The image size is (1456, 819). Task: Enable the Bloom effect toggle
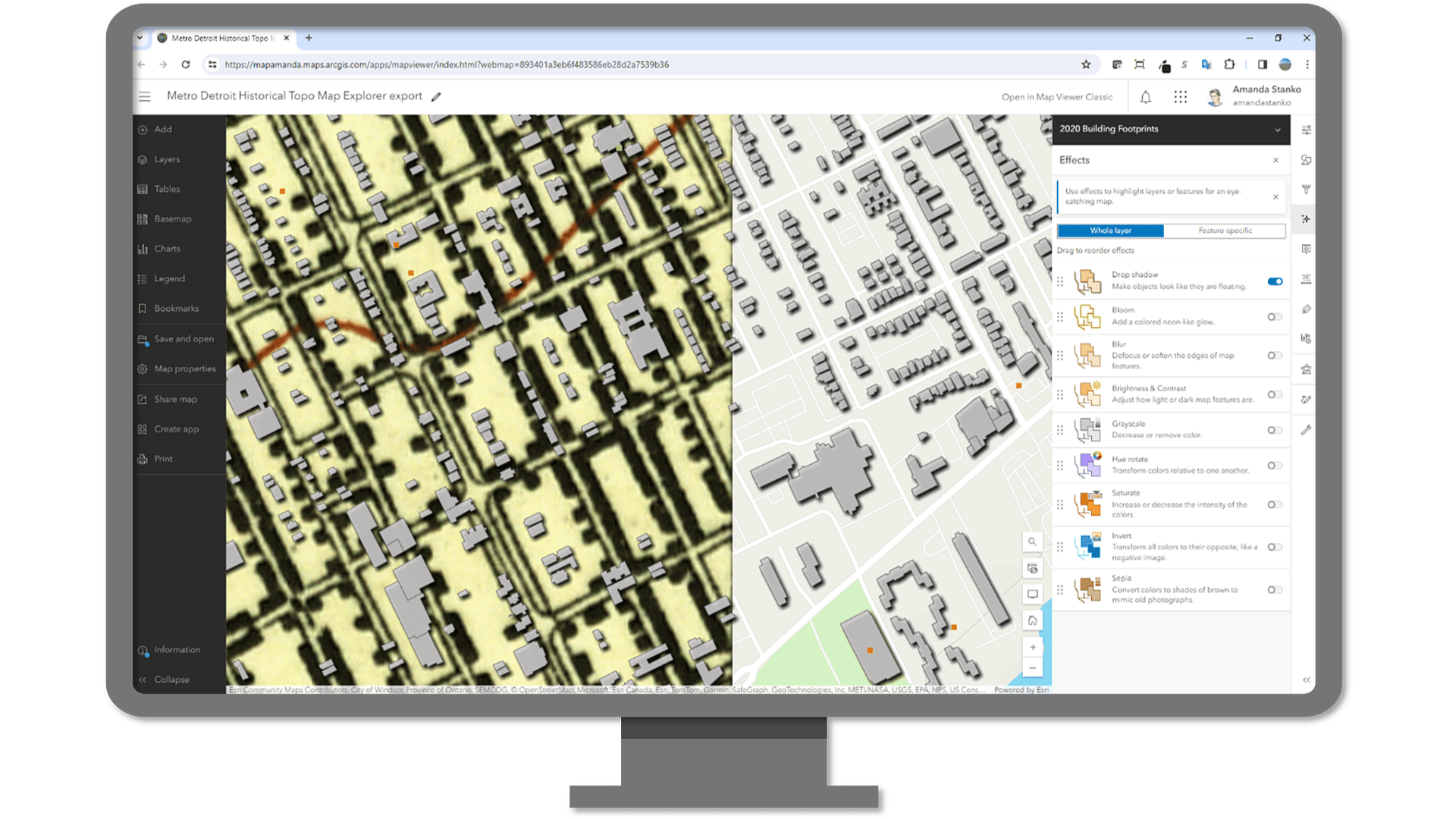1275,317
